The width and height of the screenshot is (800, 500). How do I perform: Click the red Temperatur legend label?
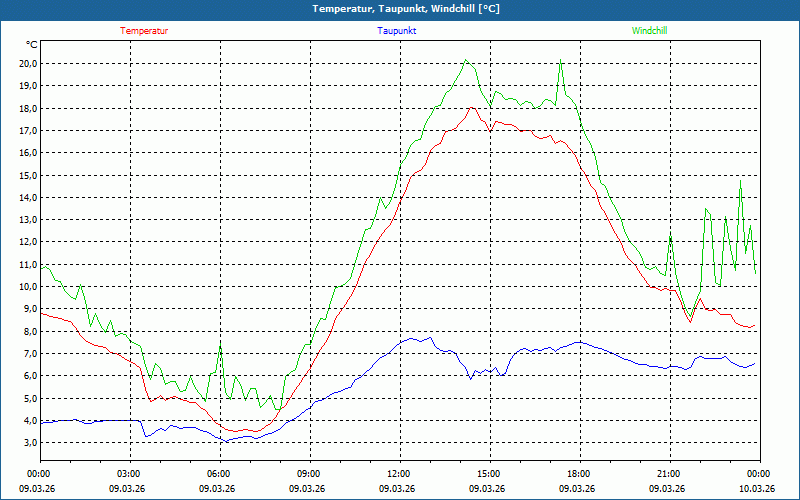coord(144,31)
